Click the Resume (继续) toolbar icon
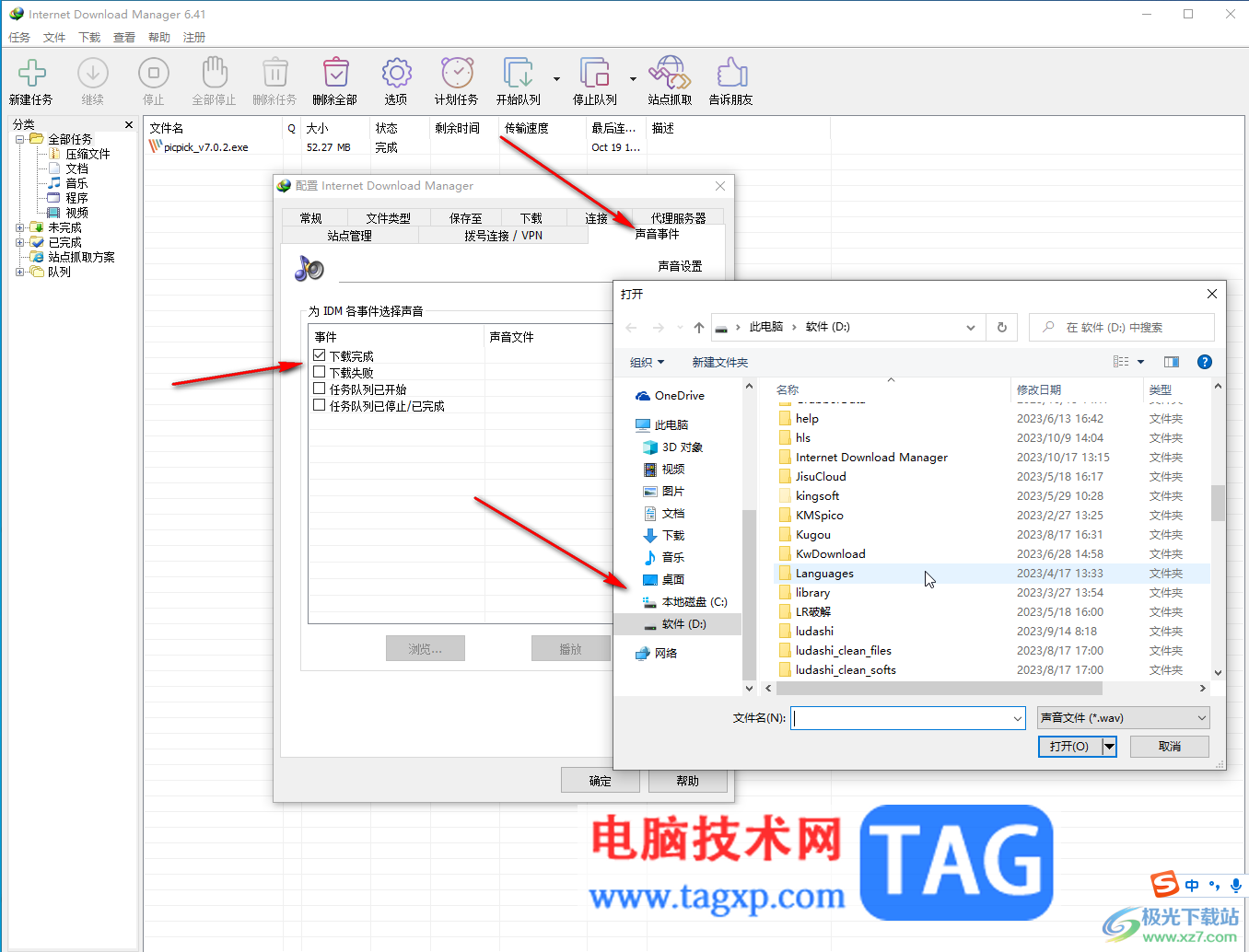Screen dimensions: 1249x952 tap(92, 73)
